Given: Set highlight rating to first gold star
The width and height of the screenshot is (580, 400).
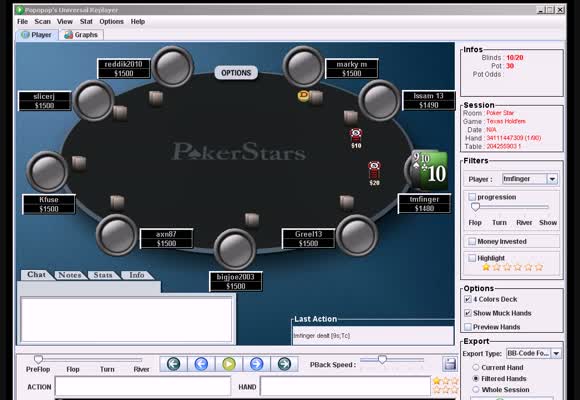Looking at the screenshot, I should pos(486,267).
